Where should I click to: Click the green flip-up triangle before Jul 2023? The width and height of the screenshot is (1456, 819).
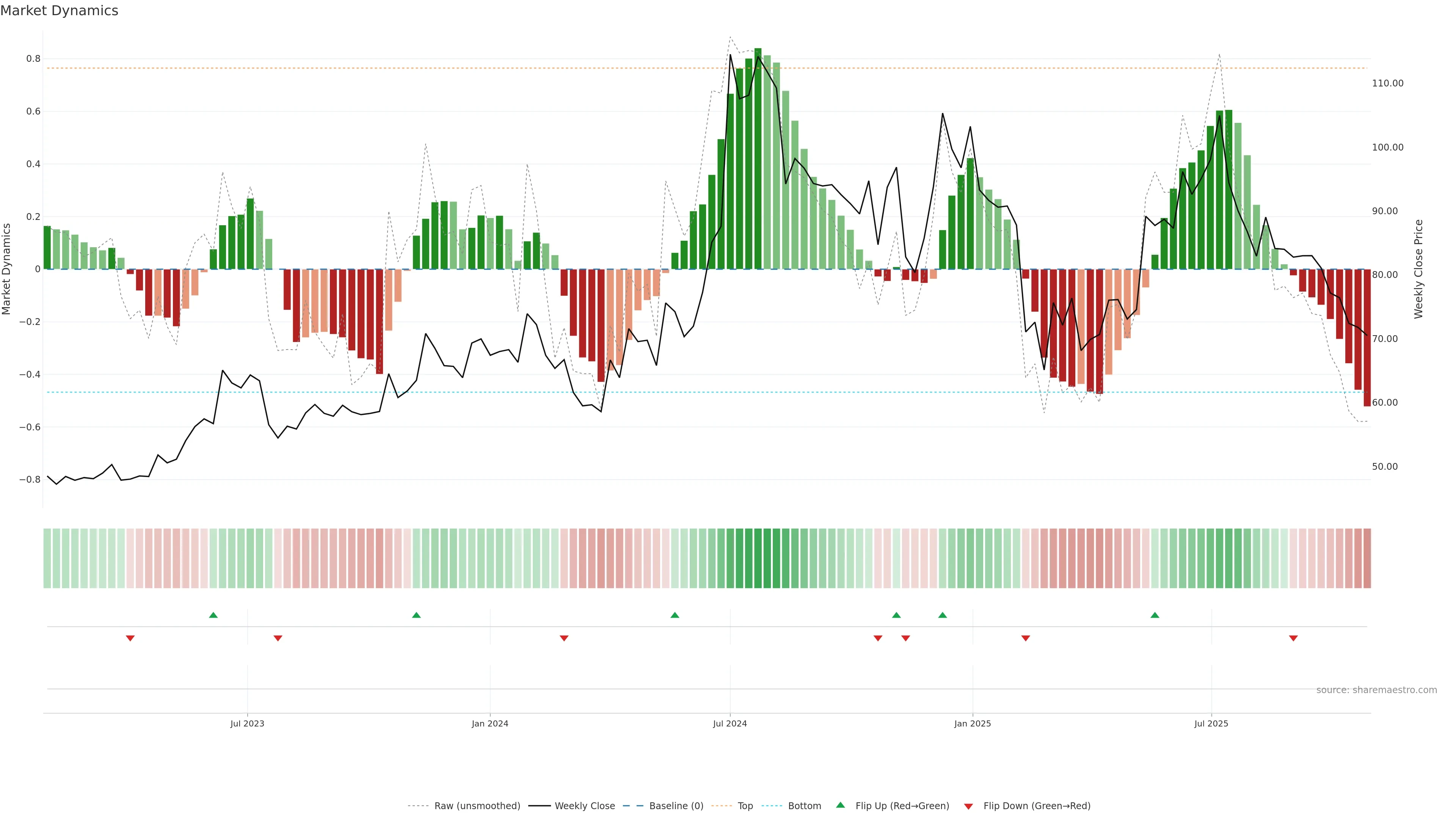(x=213, y=615)
